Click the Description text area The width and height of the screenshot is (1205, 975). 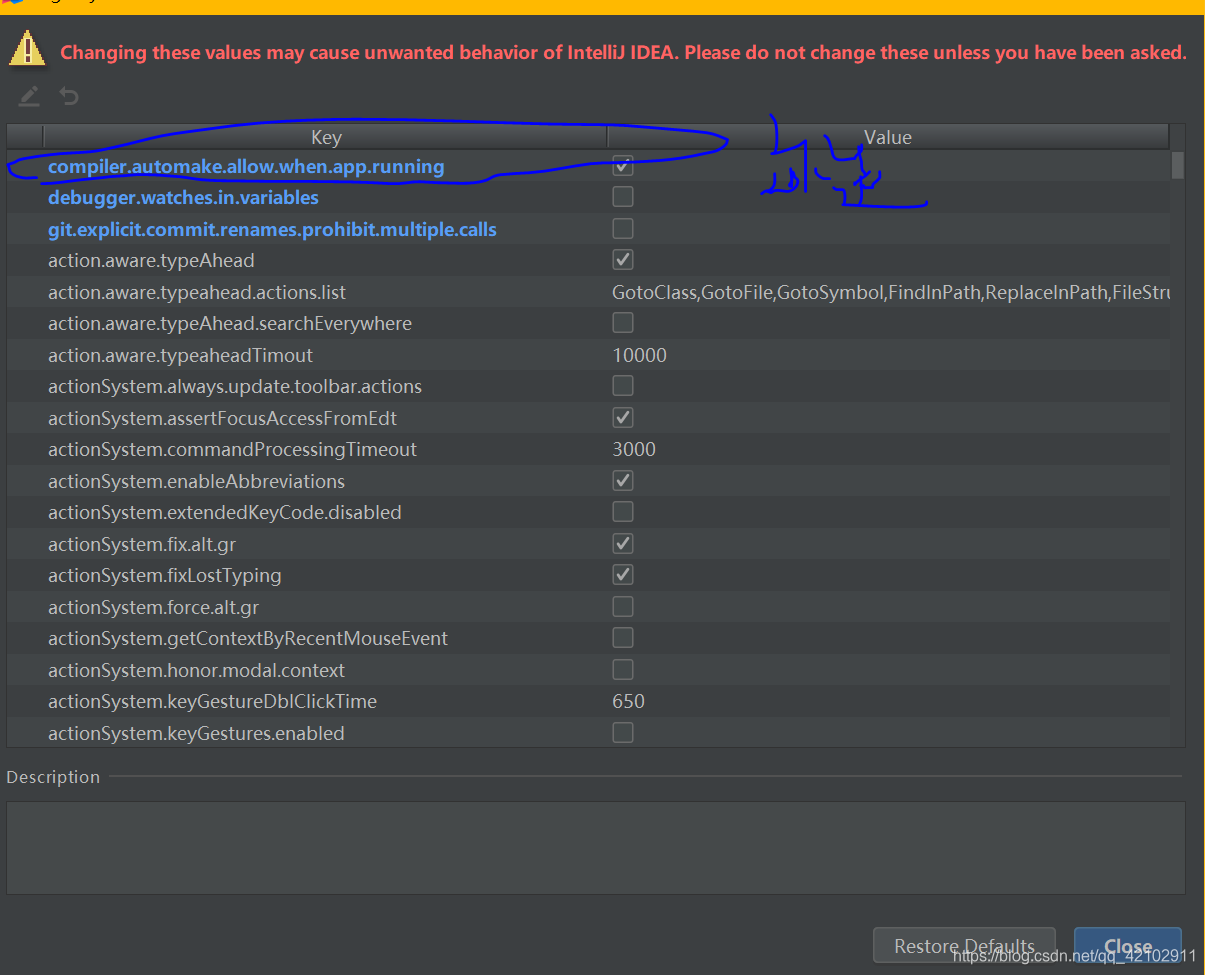[x=595, y=847]
